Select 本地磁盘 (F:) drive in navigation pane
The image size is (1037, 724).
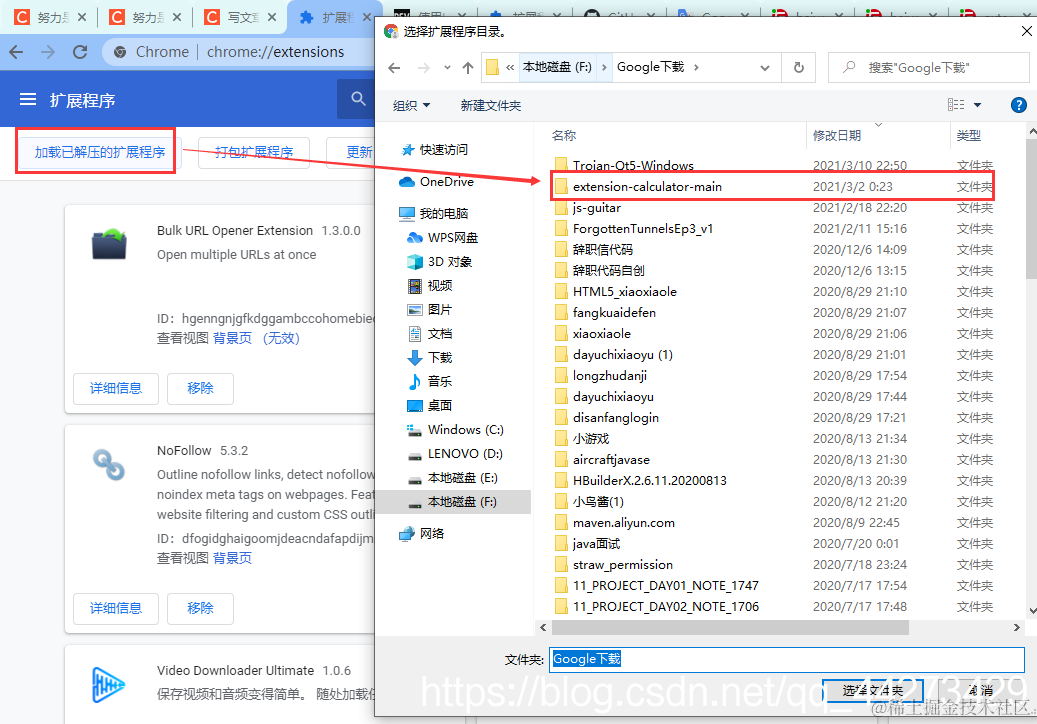(452, 502)
